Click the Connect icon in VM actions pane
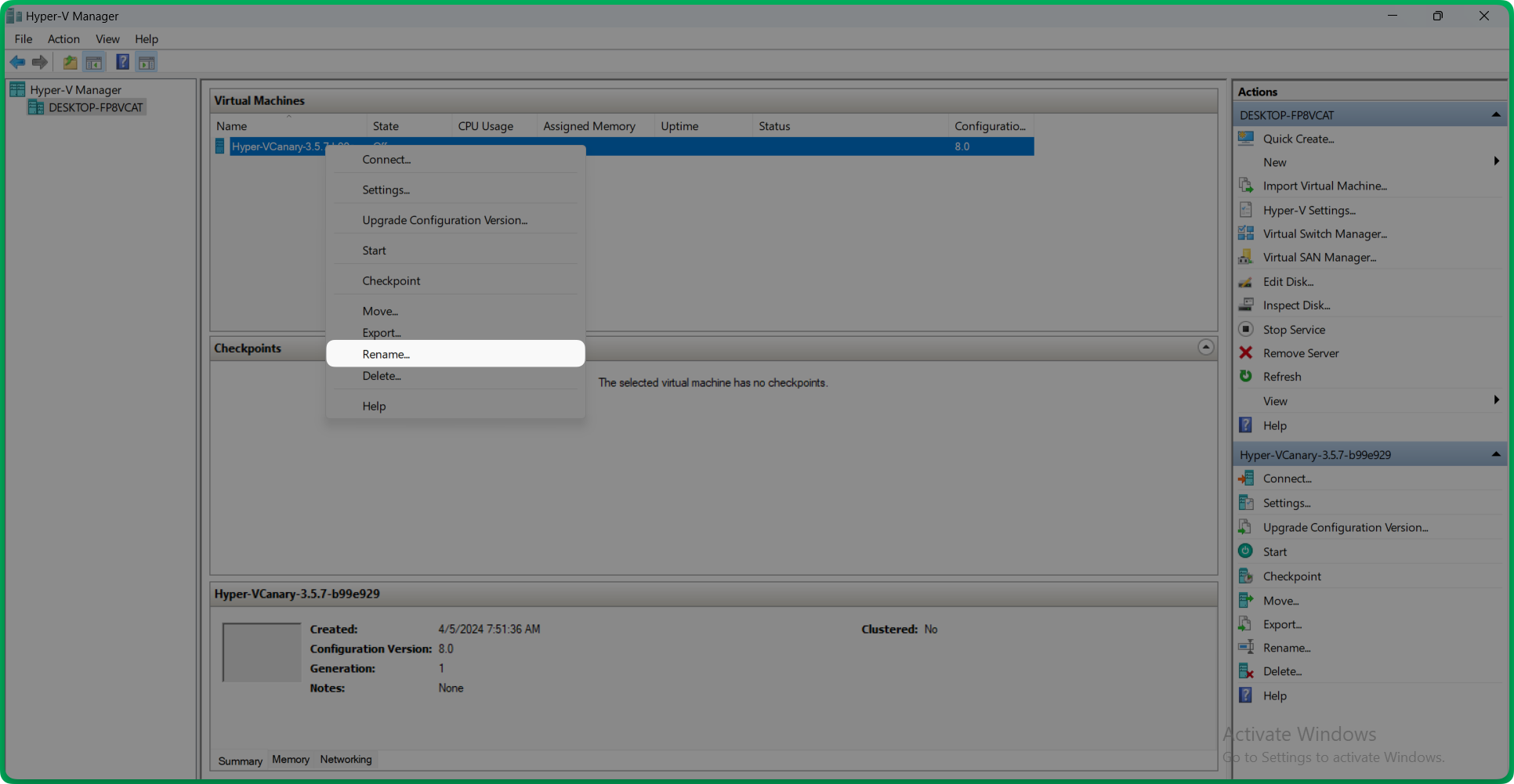Screen dimensions: 1514x784 click(x=1246, y=478)
